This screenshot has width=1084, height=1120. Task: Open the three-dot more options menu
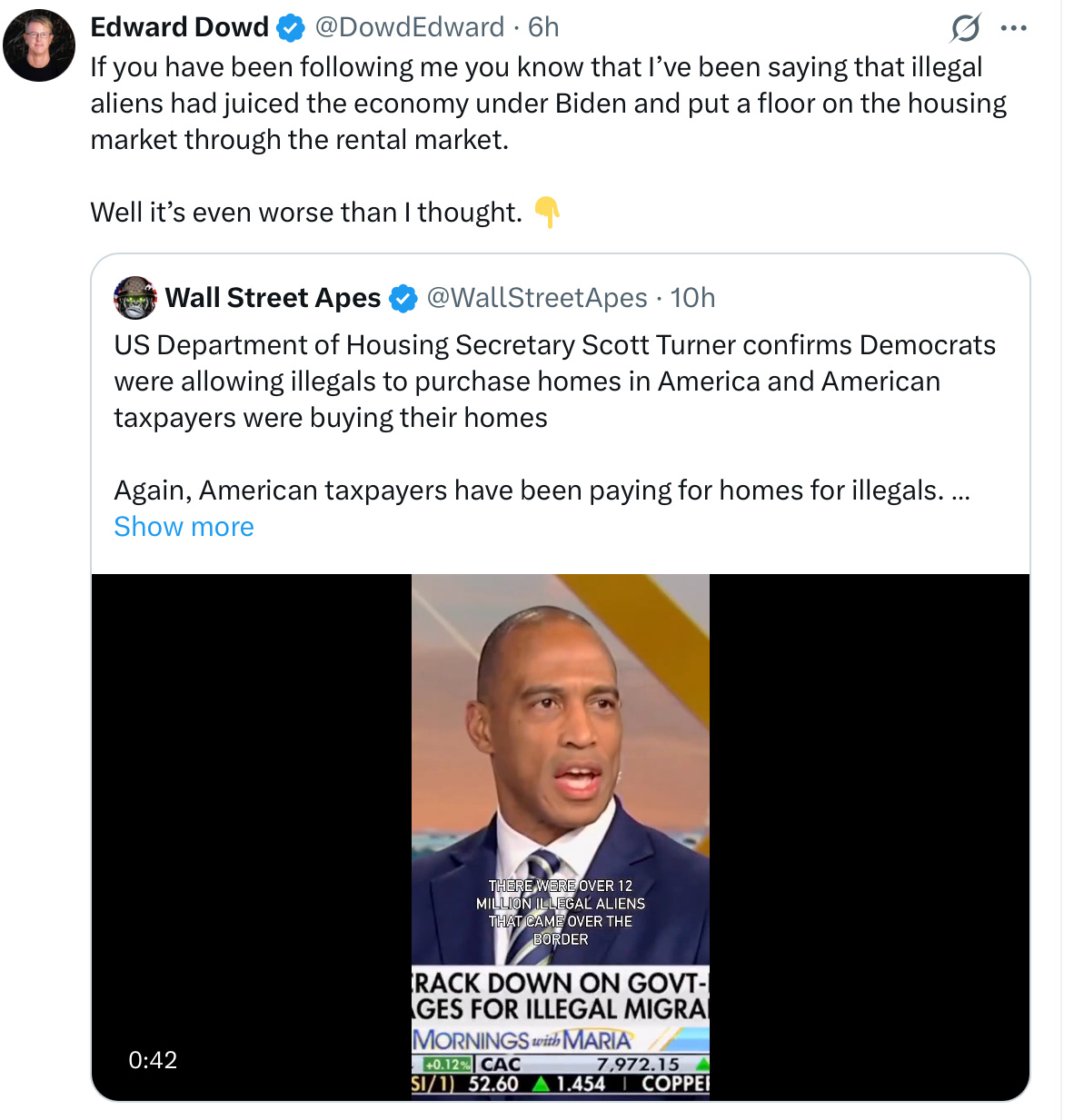[x=1013, y=28]
